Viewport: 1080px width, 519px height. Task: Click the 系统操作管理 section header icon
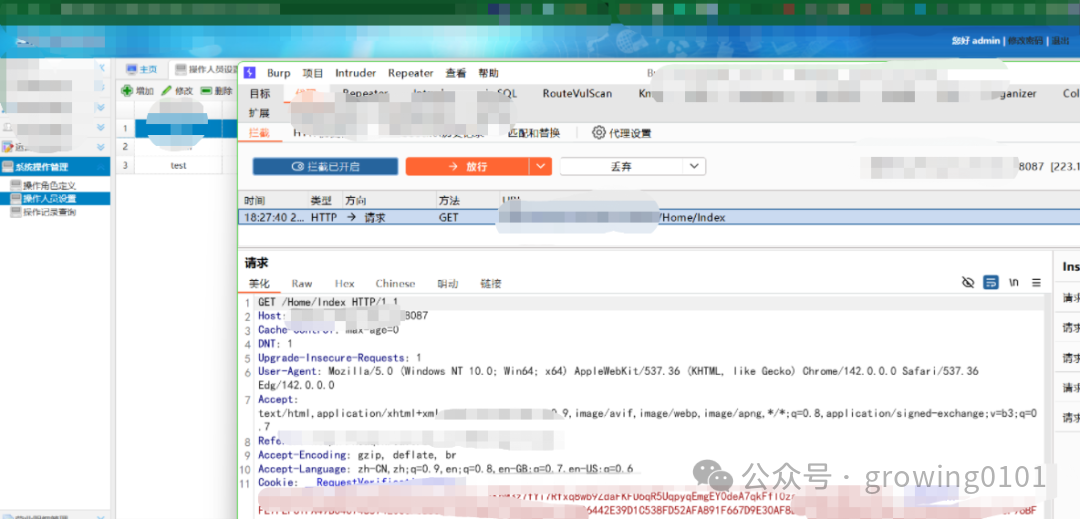click(x=8, y=167)
